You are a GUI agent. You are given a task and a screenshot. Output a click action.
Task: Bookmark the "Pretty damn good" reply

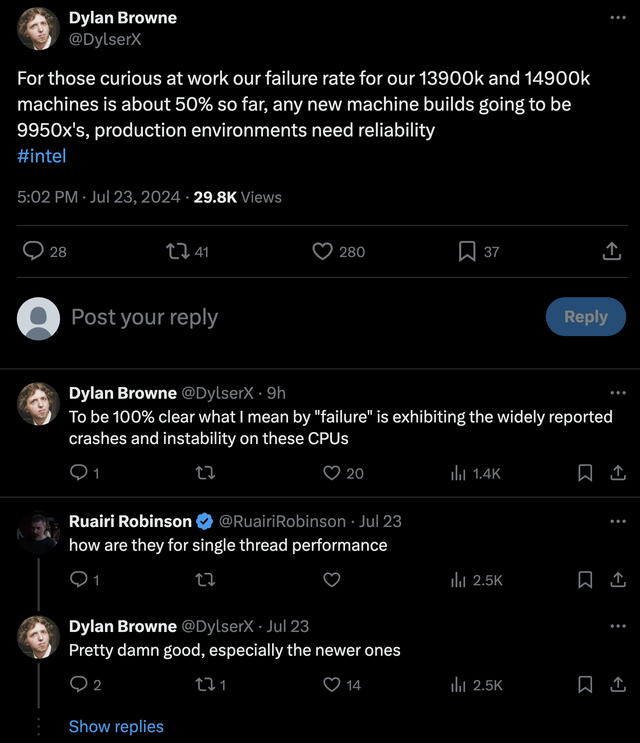click(x=585, y=685)
